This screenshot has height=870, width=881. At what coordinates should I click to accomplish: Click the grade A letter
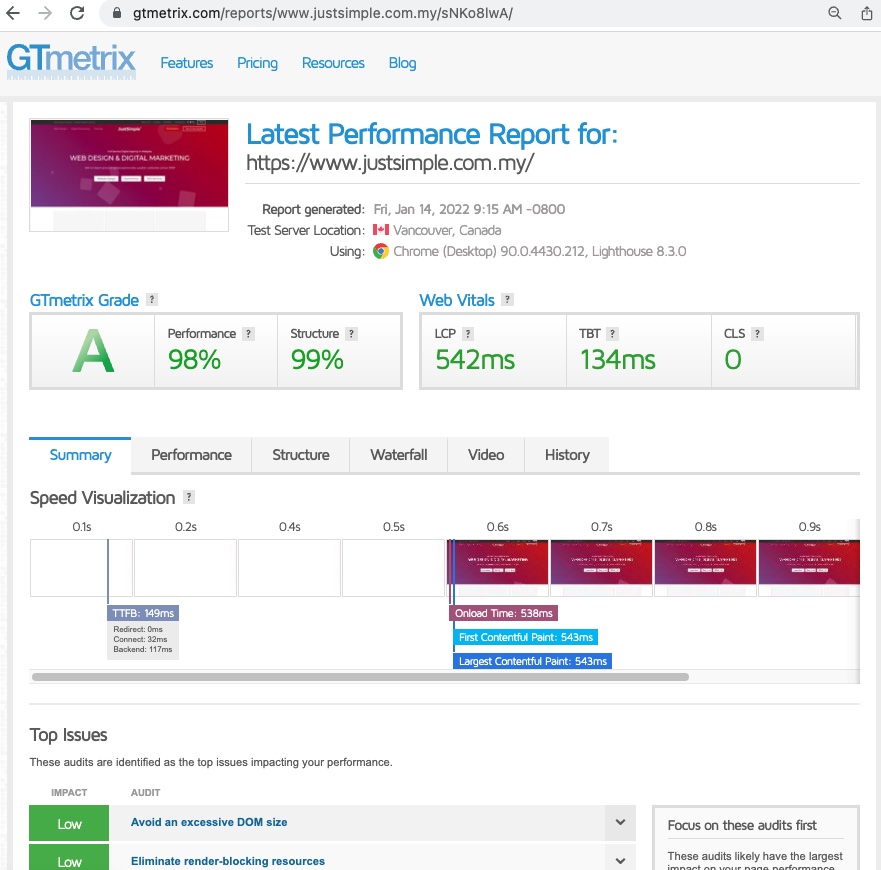(x=93, y=351)
